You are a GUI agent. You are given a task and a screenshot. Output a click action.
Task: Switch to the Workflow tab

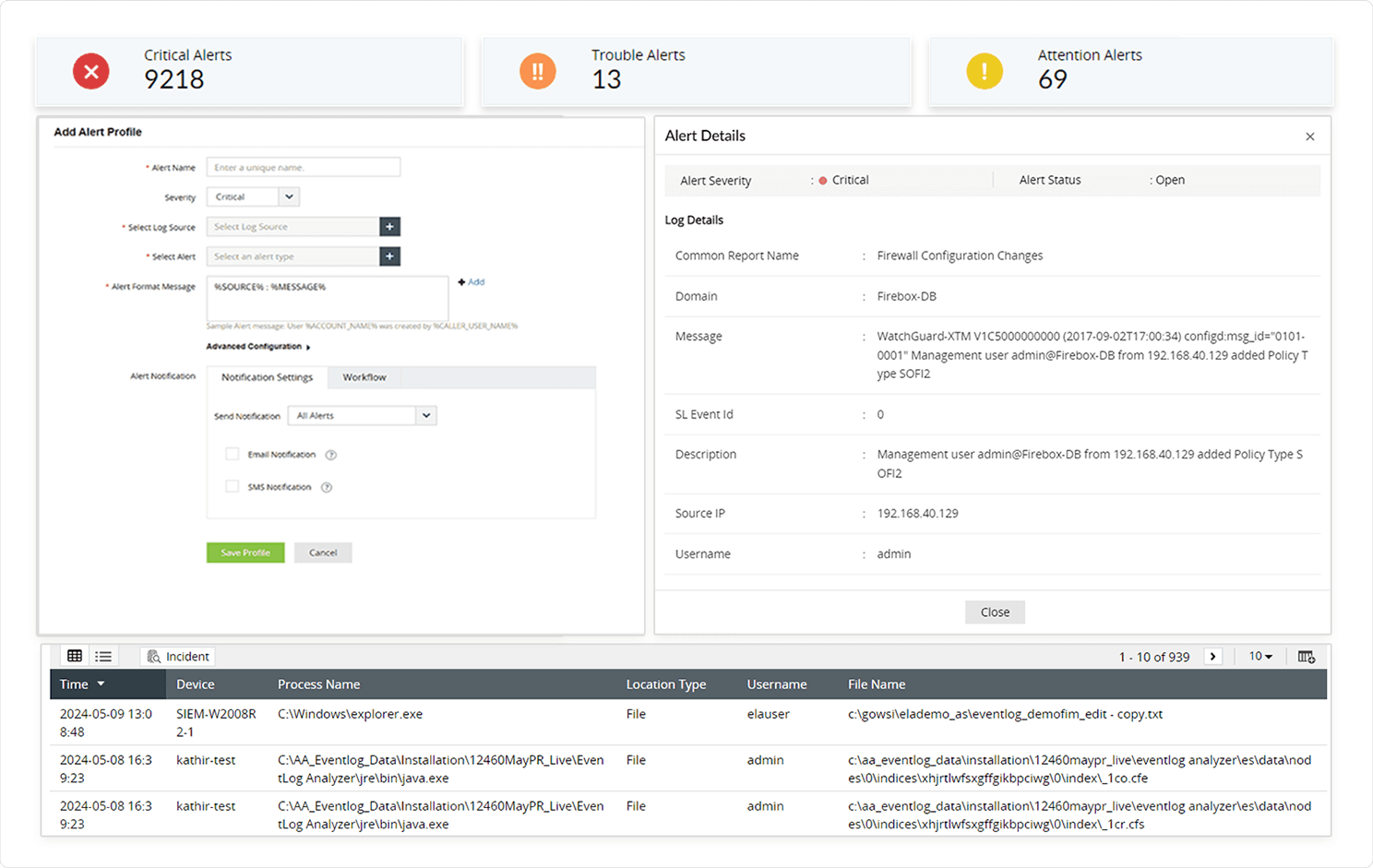[364, 376]
